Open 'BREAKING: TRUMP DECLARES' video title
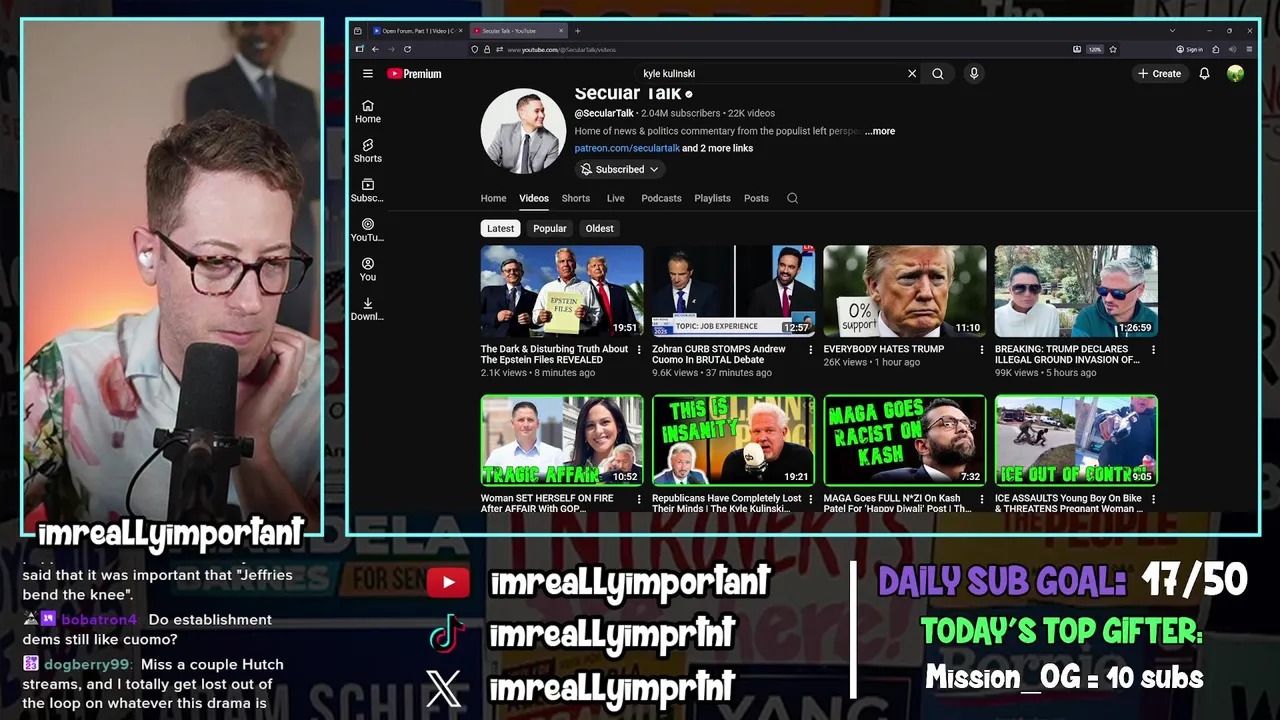This screenshot has width=1280, height=720. (x=1067, y=354)
